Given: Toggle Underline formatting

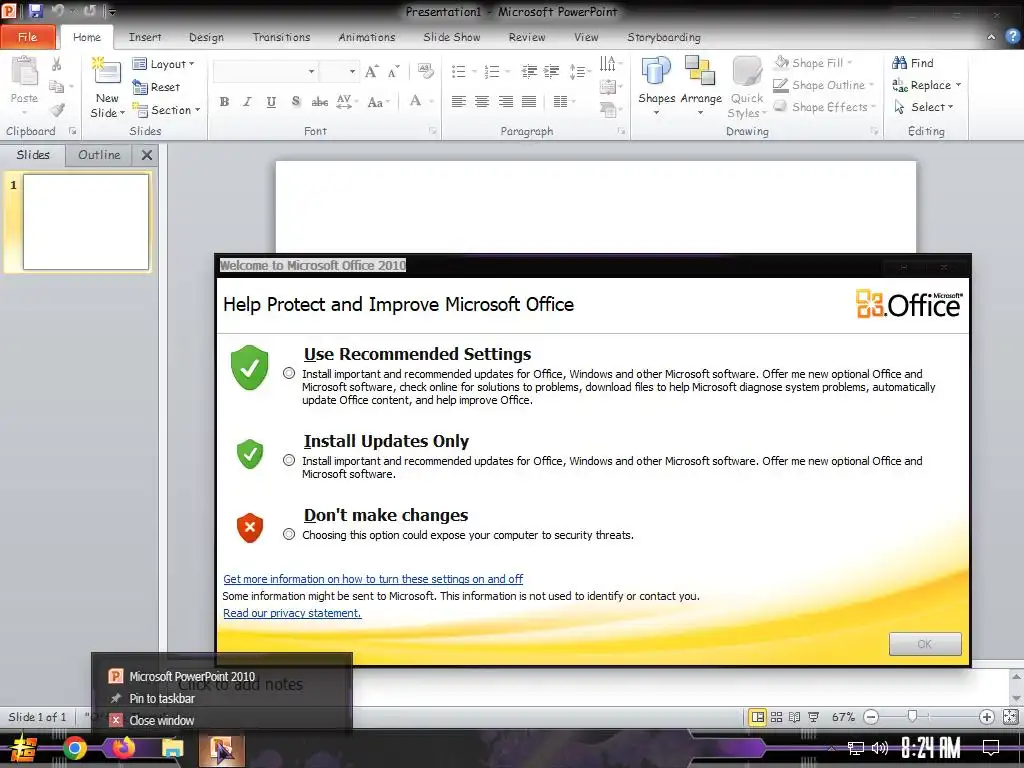Looking at the screenshot, I should [271, 101].
